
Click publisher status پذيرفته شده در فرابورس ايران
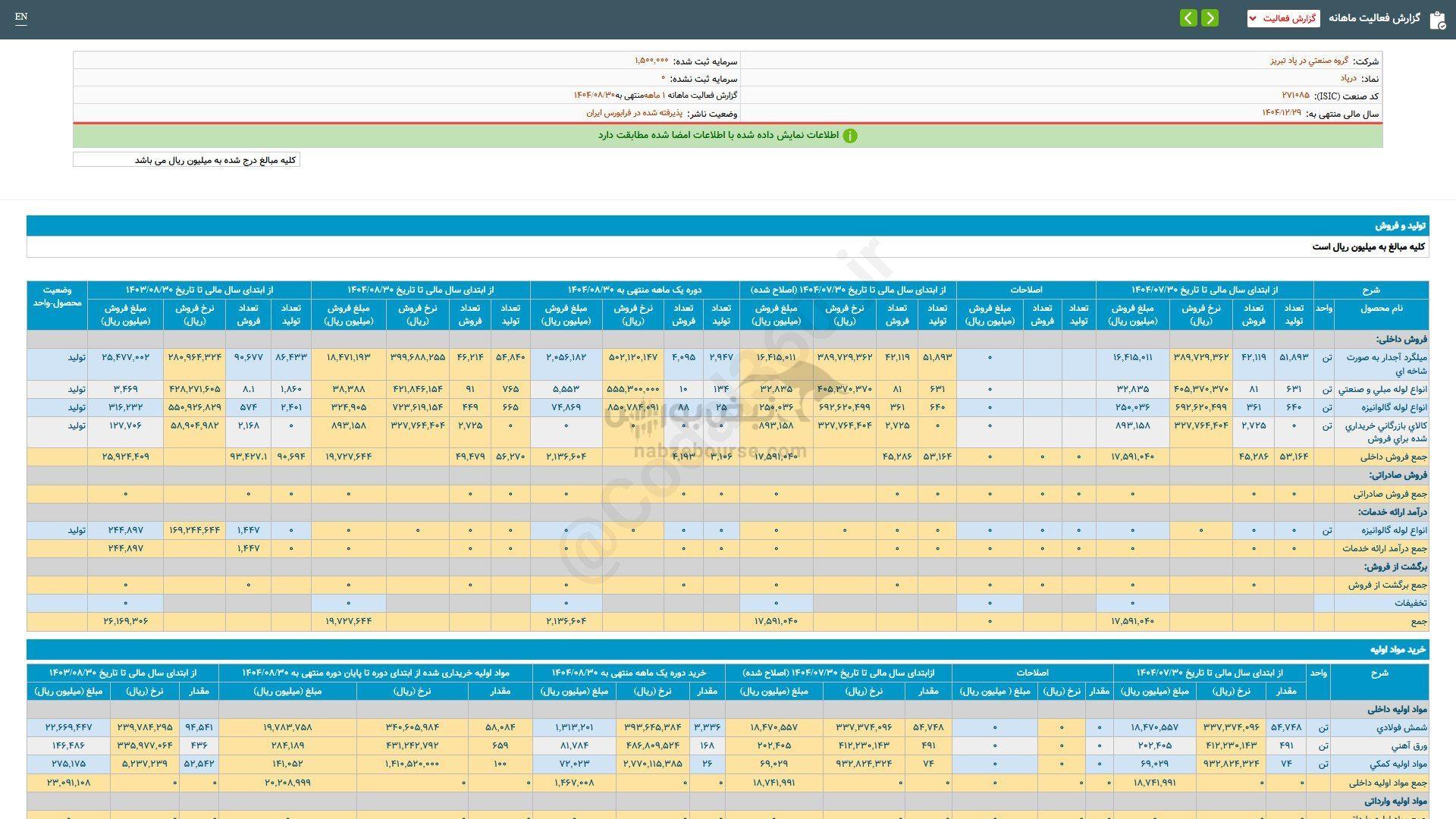[634, 113]
